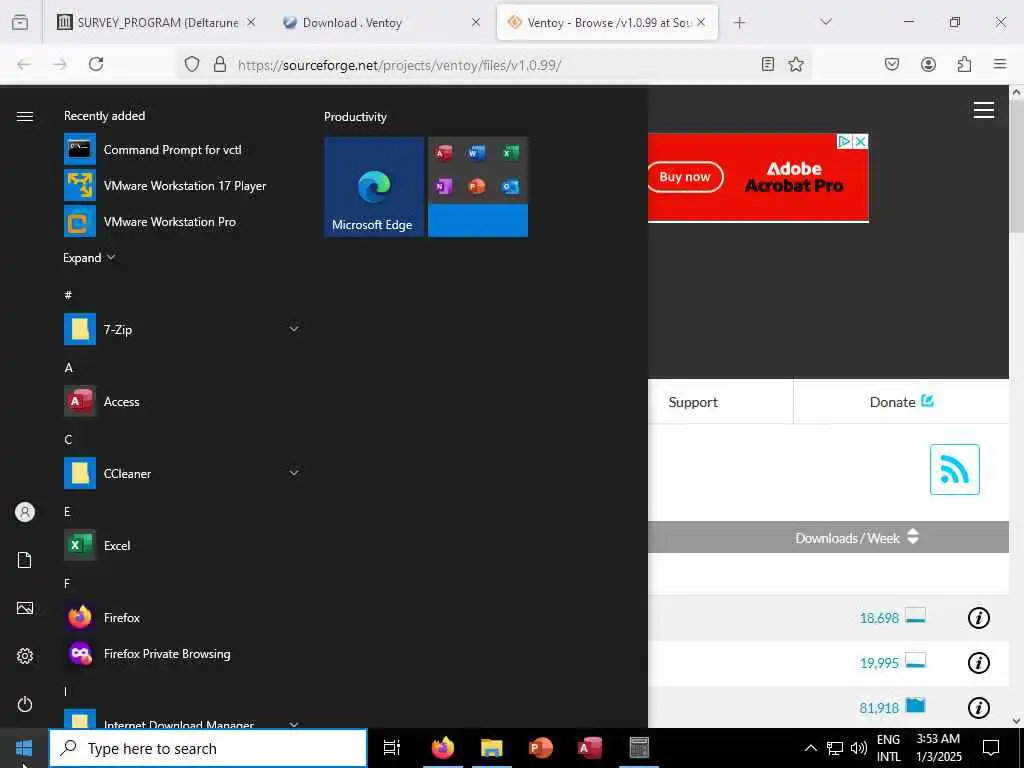Bookmark this page with the star
The height and width of the screenshot is (768, 1024).
pos(795,64)
